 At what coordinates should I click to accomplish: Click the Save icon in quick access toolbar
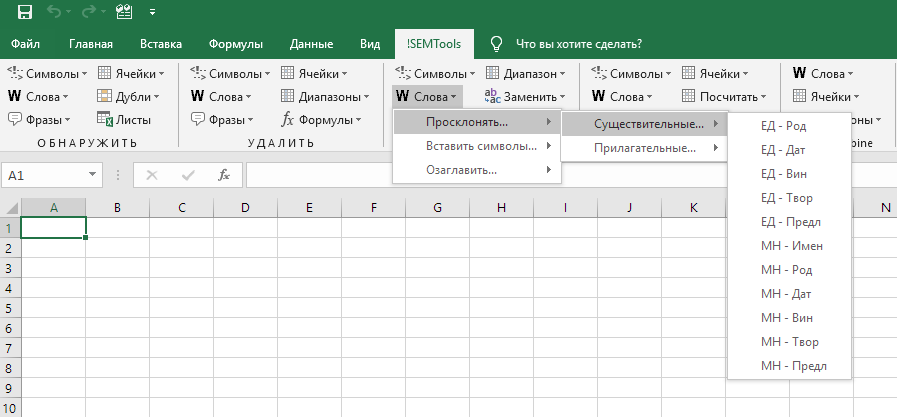point(25,11)
